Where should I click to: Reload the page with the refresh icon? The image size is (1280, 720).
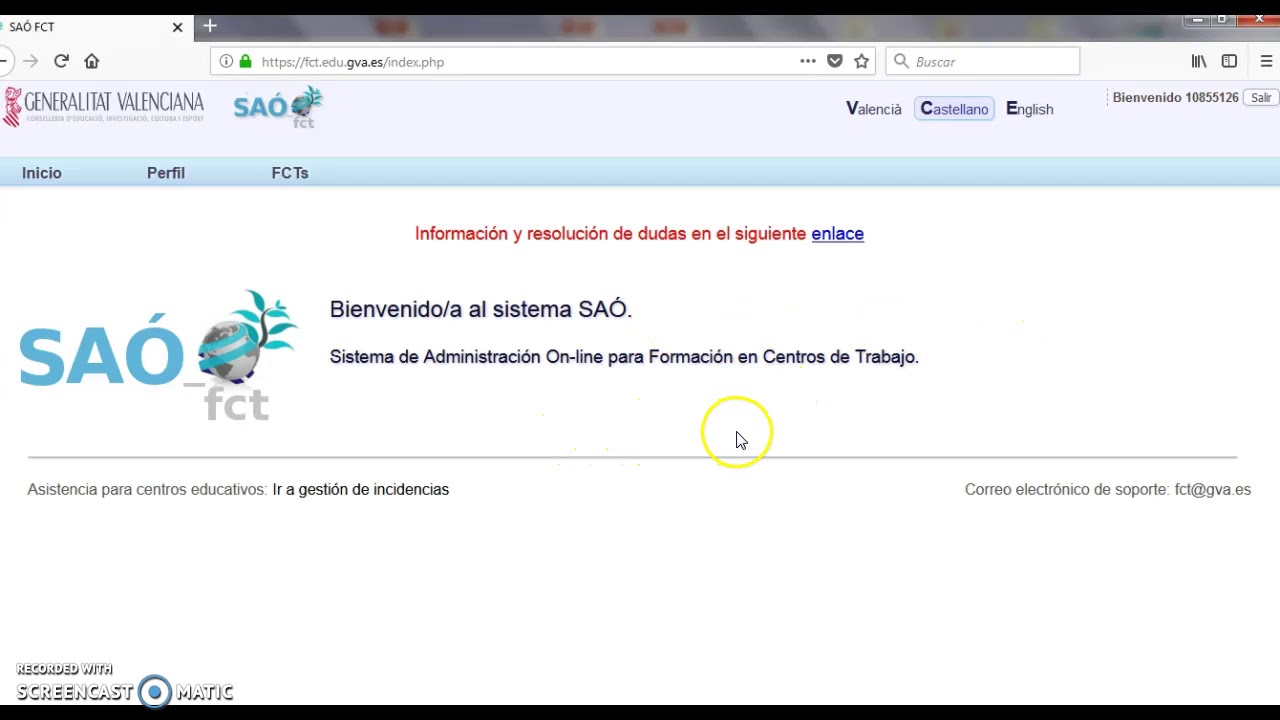(x=61, y=61)
